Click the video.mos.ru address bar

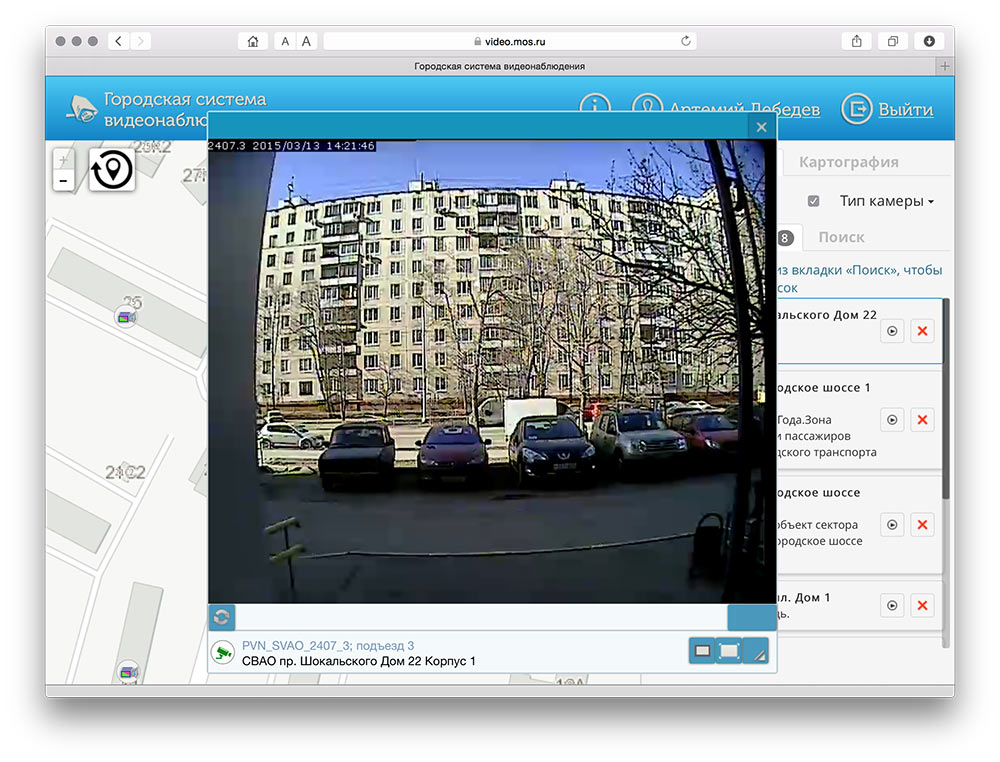pos(510,41)
